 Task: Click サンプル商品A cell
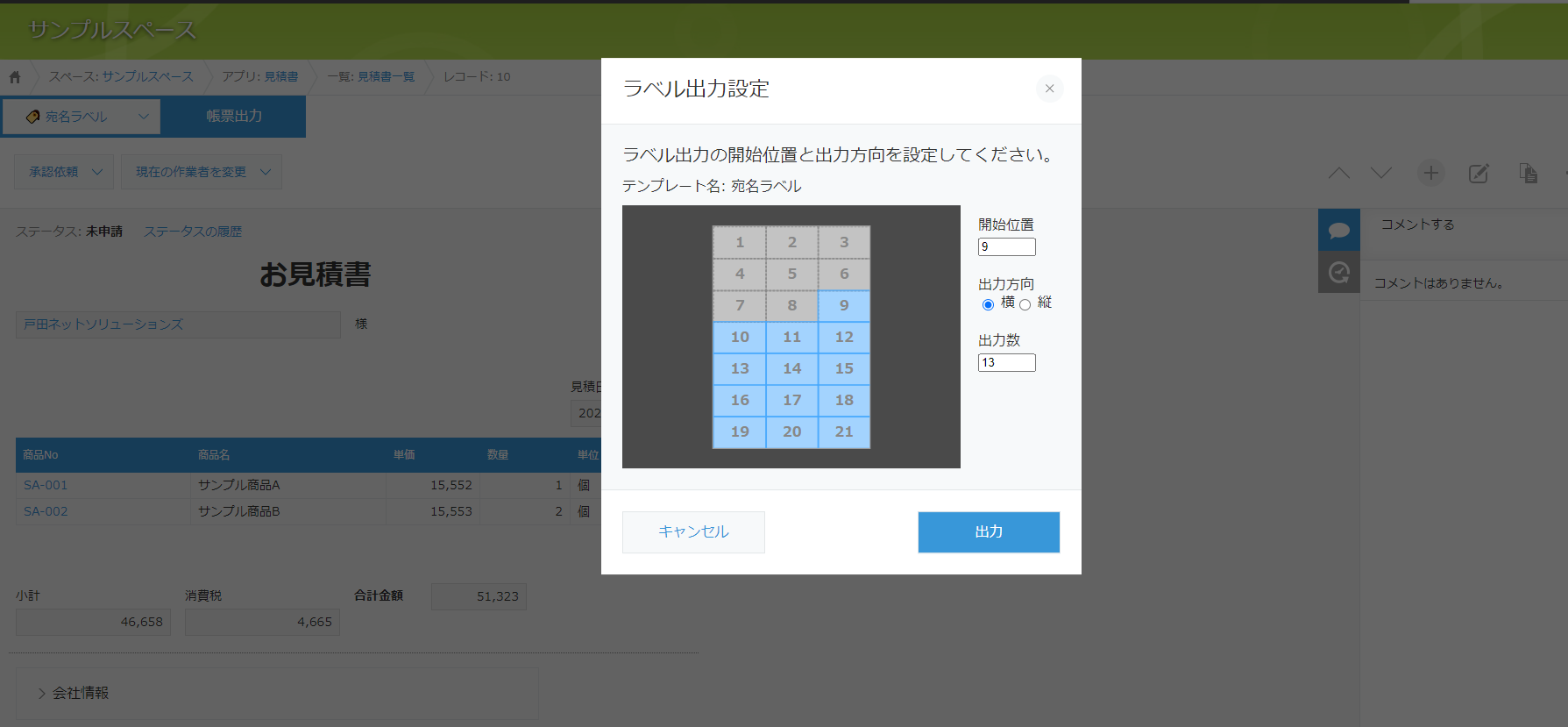(288, 485)
